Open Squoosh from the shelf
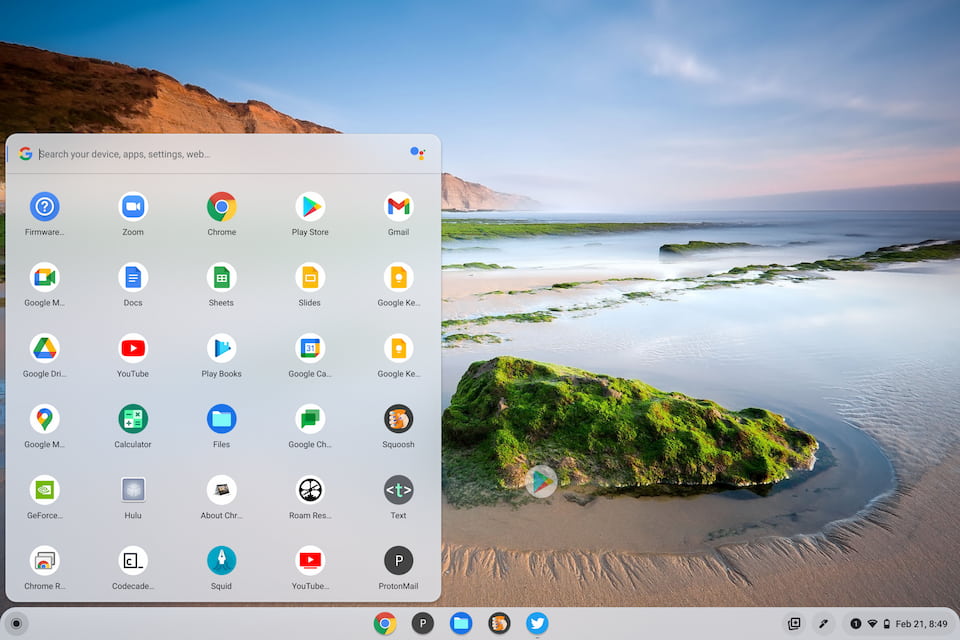Viewport: 960px width, 640px height. click(x=499, y=623)
